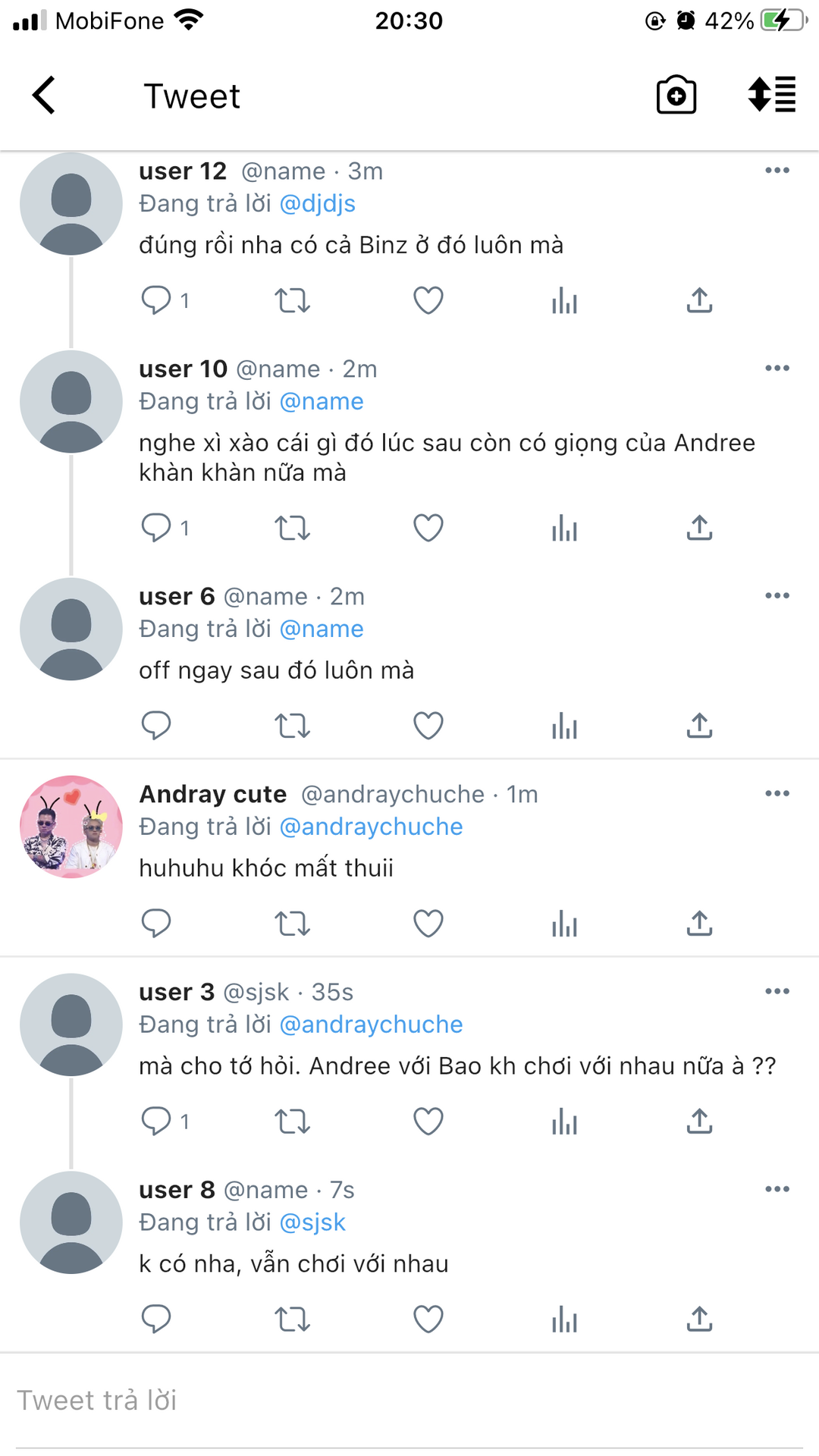The width and height of the screenshot is (819, 1456).
Task: Open the reply sort order icon
Action: 771,96
